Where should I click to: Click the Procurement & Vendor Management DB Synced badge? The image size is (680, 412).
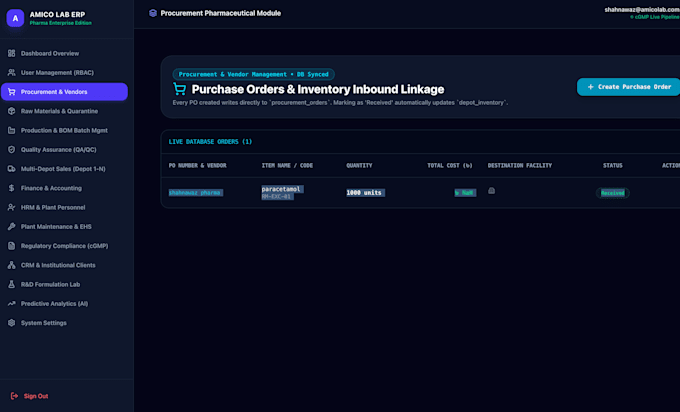pyautogui.click(x=254, y=74)
